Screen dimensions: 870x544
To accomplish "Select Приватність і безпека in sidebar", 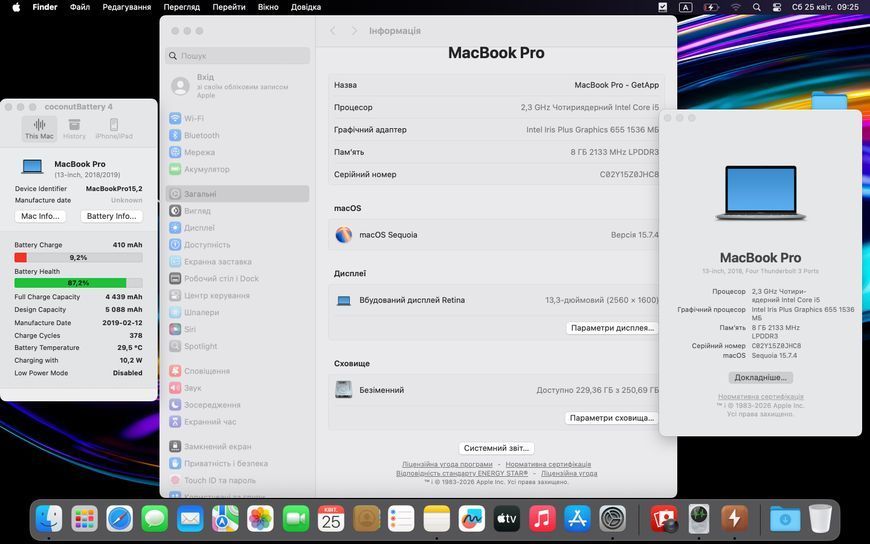I will [237, 463].
